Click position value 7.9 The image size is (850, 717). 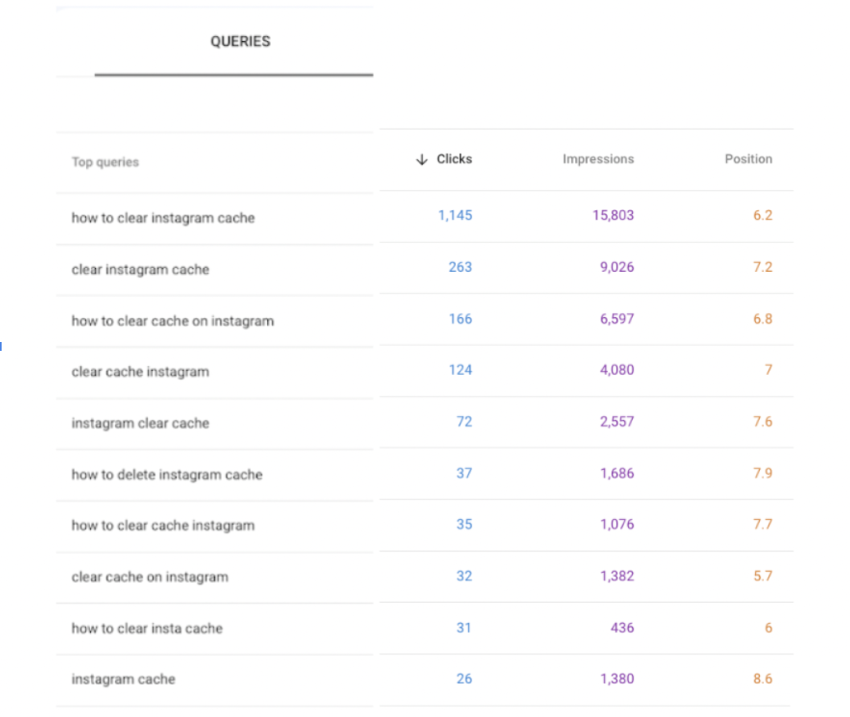tap(763, 473)
